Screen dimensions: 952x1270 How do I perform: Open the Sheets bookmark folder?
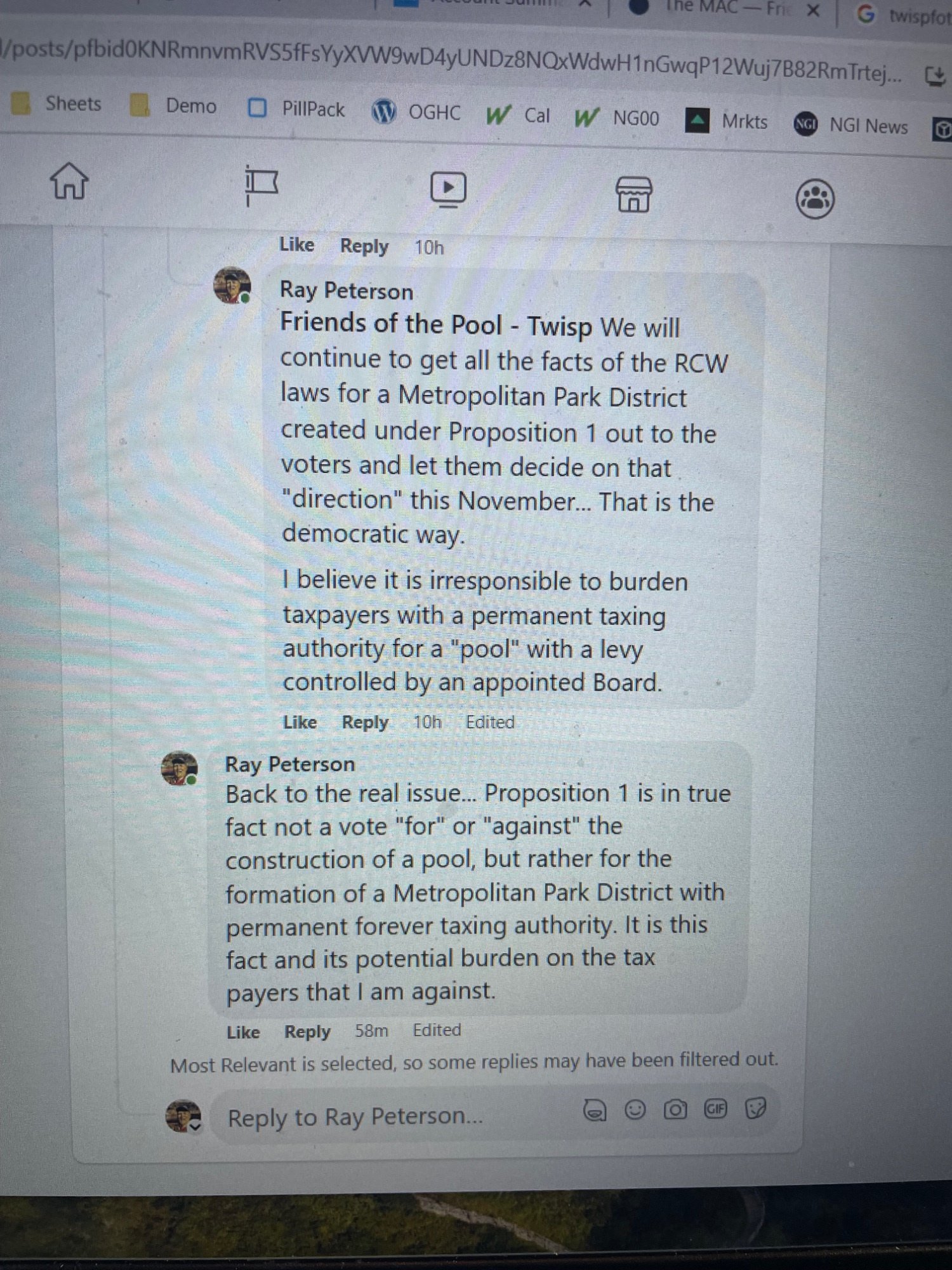pyautogui.click(x=56, y=104)
